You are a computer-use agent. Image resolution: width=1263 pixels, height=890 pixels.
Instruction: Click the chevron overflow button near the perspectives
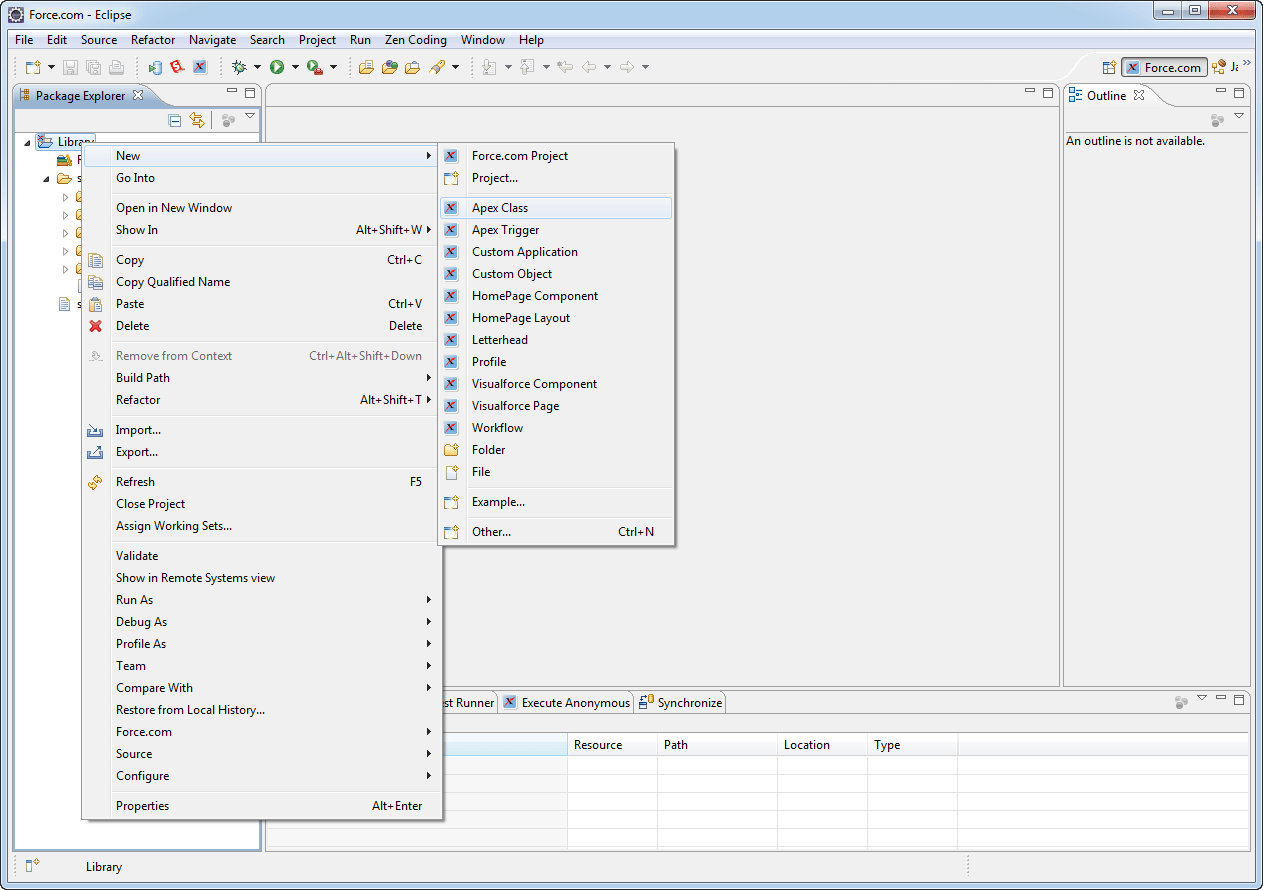(1247, 62)
